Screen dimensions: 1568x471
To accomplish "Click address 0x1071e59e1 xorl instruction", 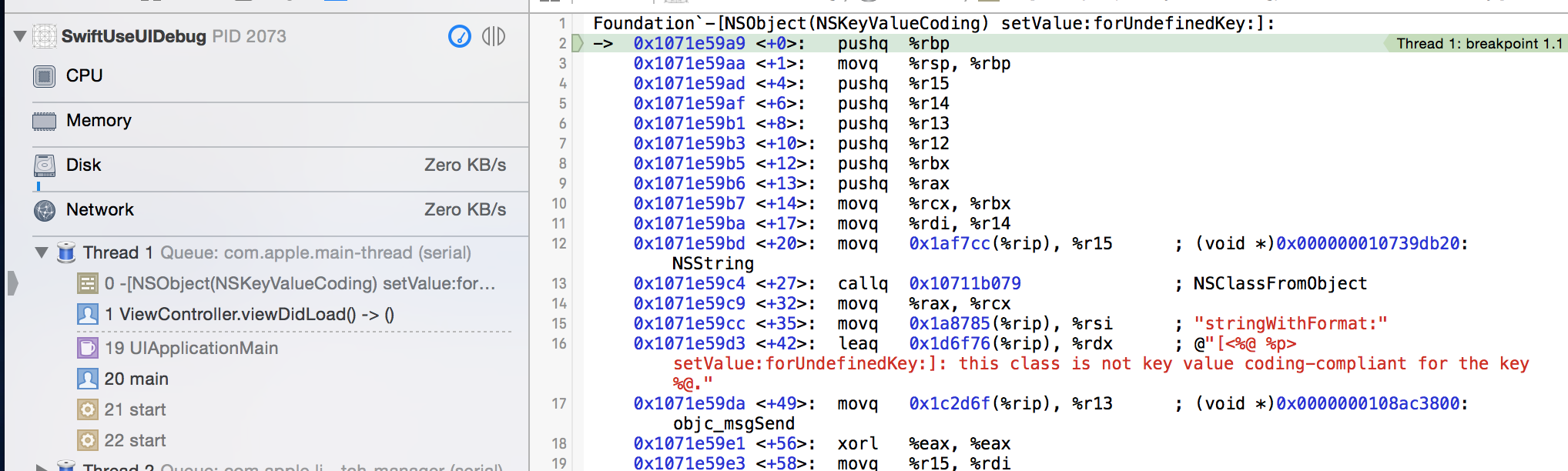I will tap(689, 443).
